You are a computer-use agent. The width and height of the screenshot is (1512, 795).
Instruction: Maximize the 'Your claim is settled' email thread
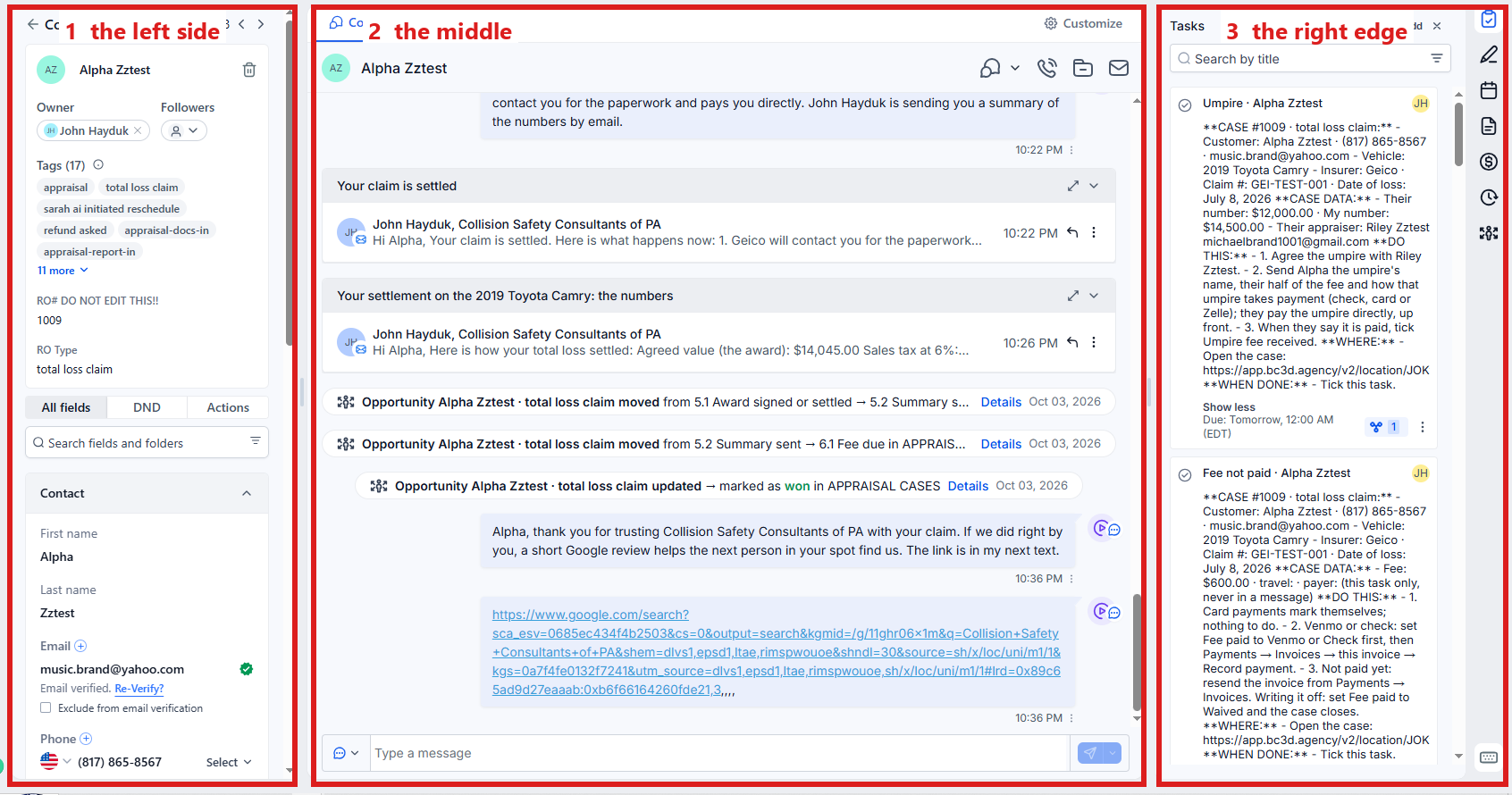1072,186
